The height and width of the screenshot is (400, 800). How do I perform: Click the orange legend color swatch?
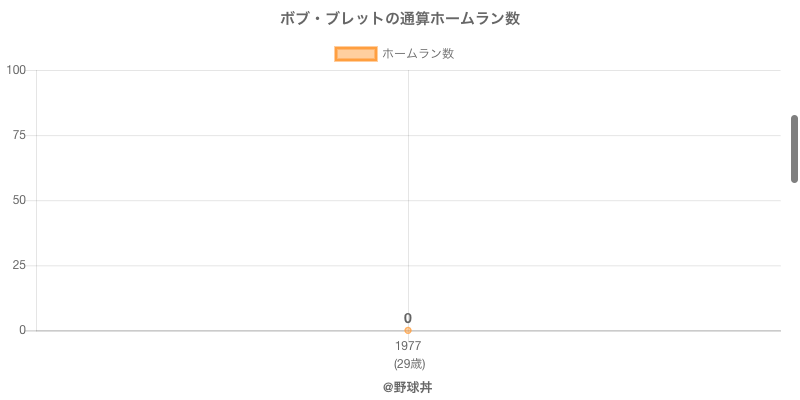[x=355, y=54]
